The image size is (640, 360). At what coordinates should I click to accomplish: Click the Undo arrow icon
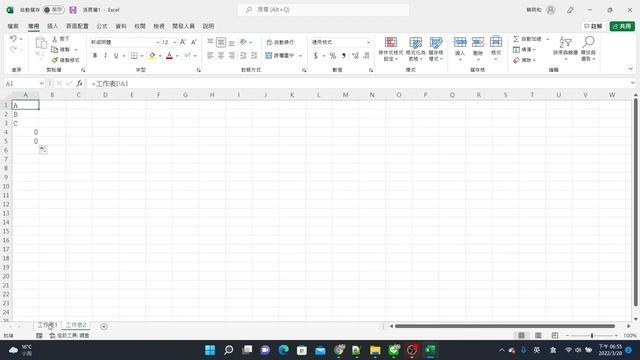[13, 39]
